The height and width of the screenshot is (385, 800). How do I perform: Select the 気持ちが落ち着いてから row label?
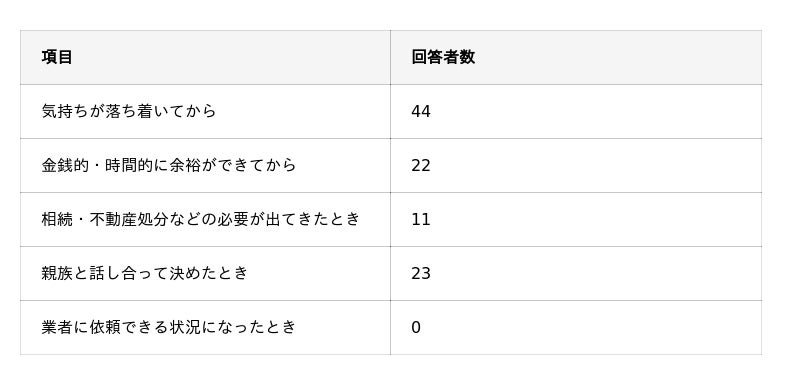(205, 112)
